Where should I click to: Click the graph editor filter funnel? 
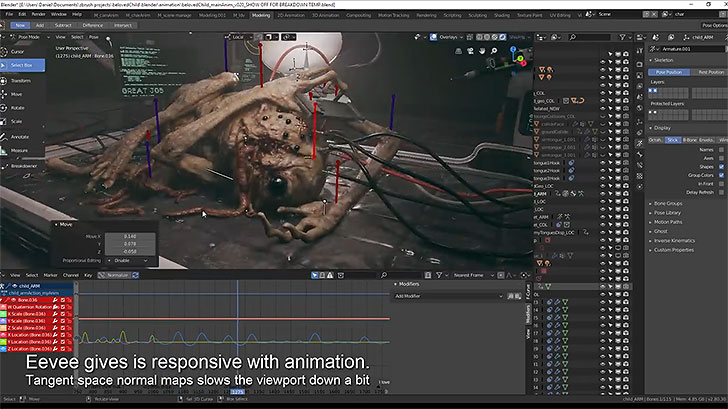(439, 275)
